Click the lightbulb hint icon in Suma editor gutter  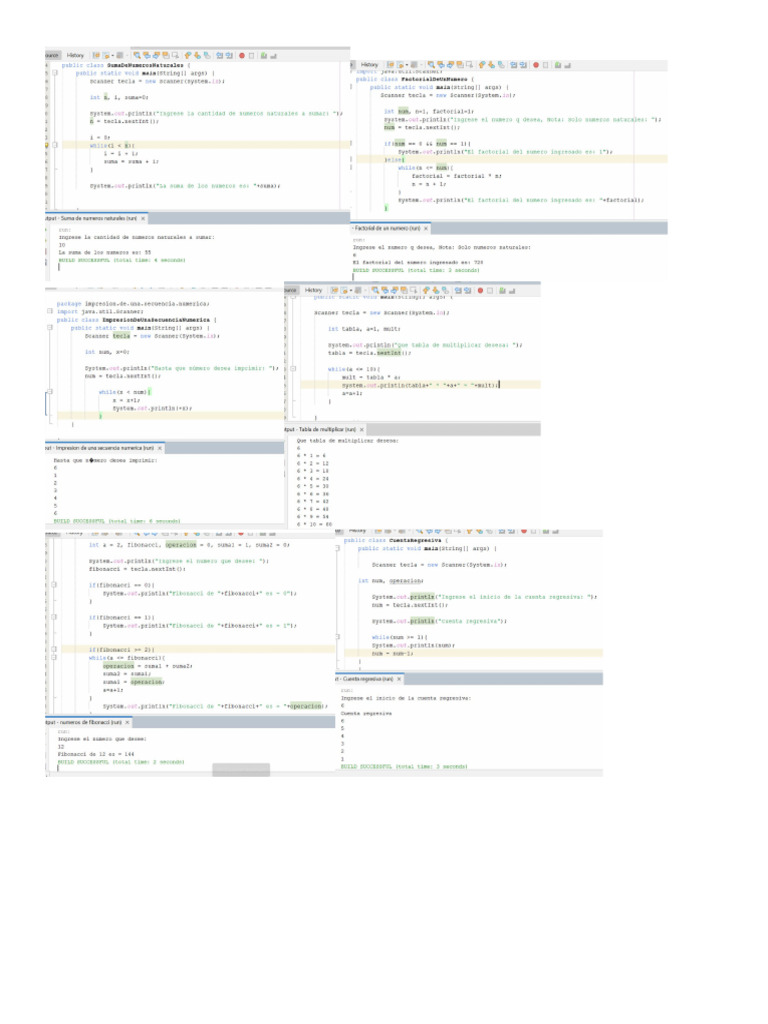point(46,144)
